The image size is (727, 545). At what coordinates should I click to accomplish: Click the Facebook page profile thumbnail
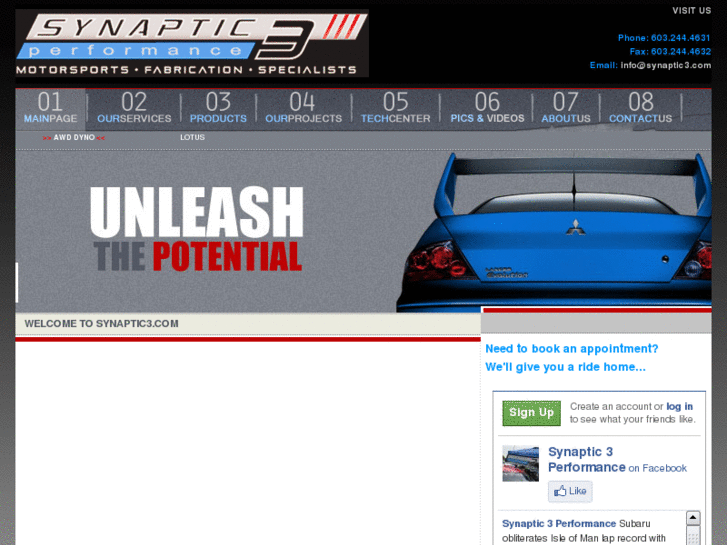tap(521, 464)
